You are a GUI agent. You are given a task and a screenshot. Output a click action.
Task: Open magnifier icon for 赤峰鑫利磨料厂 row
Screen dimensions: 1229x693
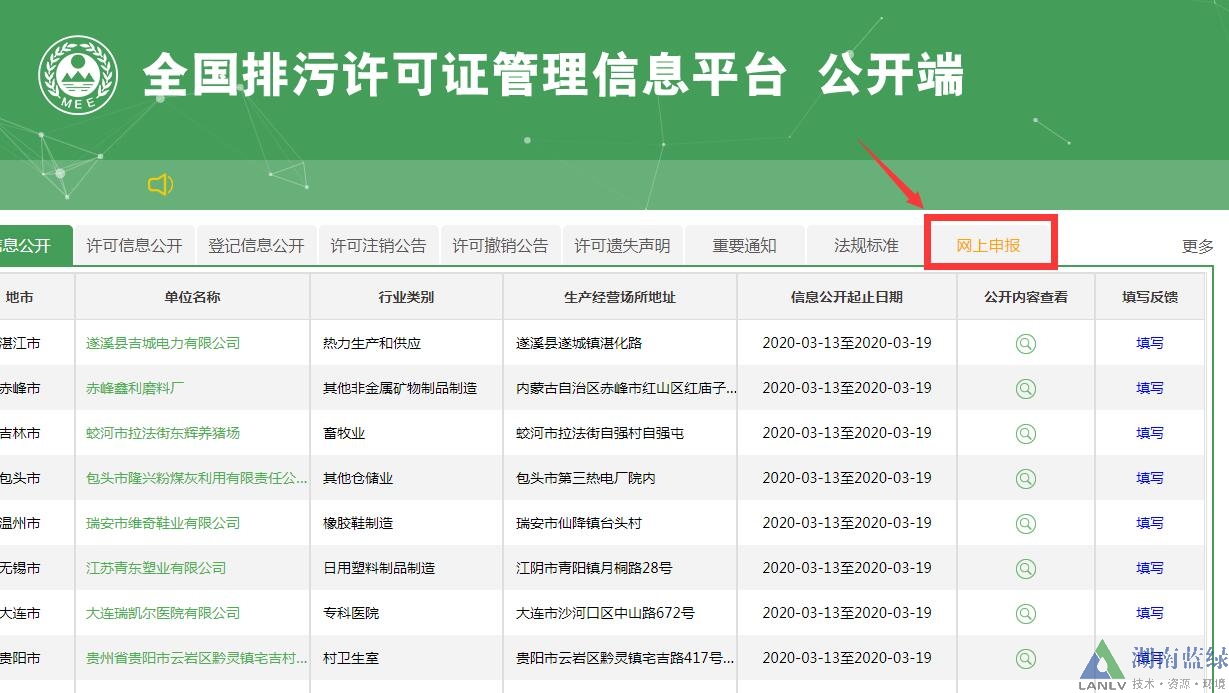[1025, 389]
